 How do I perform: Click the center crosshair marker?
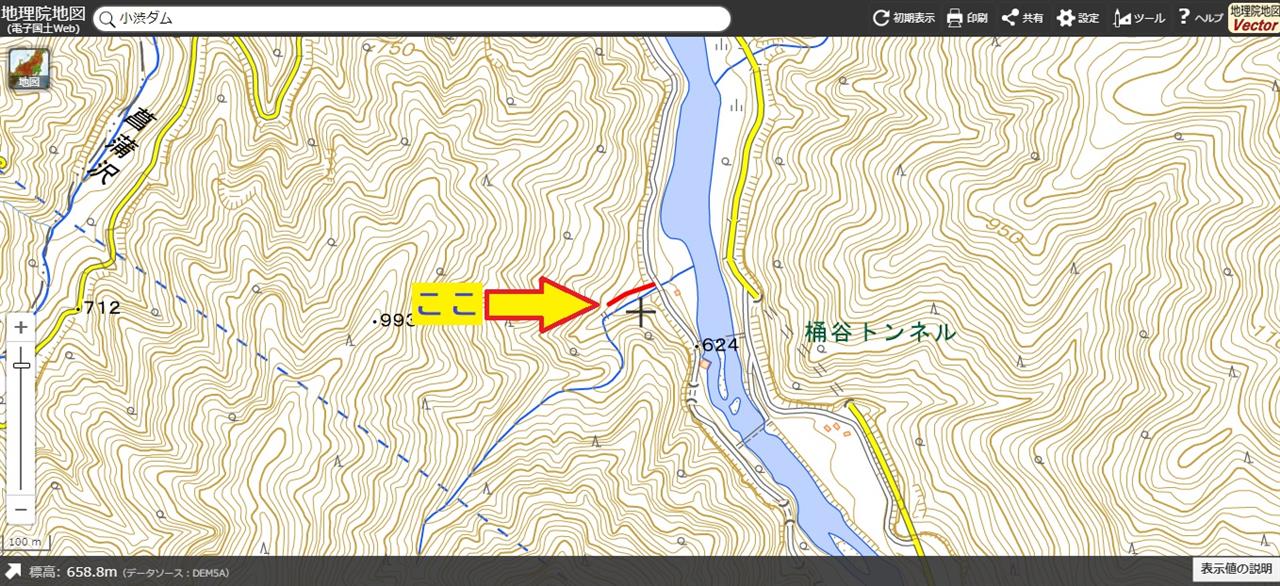click(640, 311)
